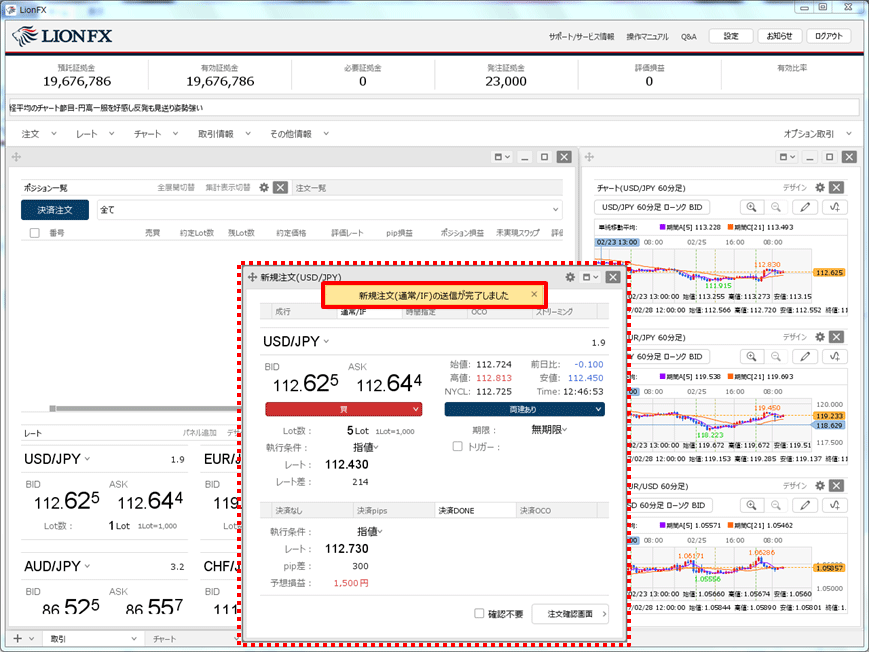
Task: Switch to the ストリーミング order tab
Action: (x=565, y=312)
